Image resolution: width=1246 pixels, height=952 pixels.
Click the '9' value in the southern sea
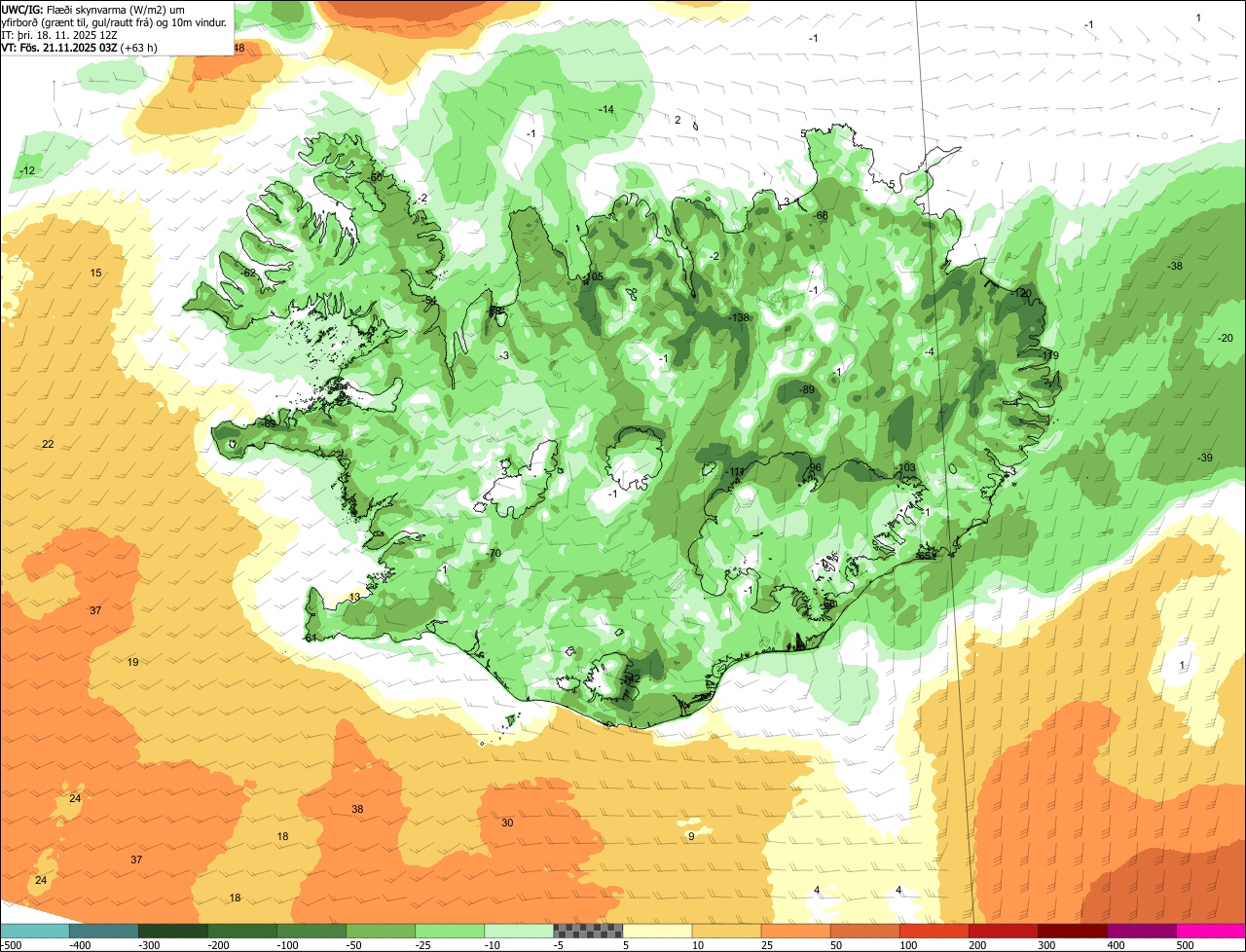[691, 836]
